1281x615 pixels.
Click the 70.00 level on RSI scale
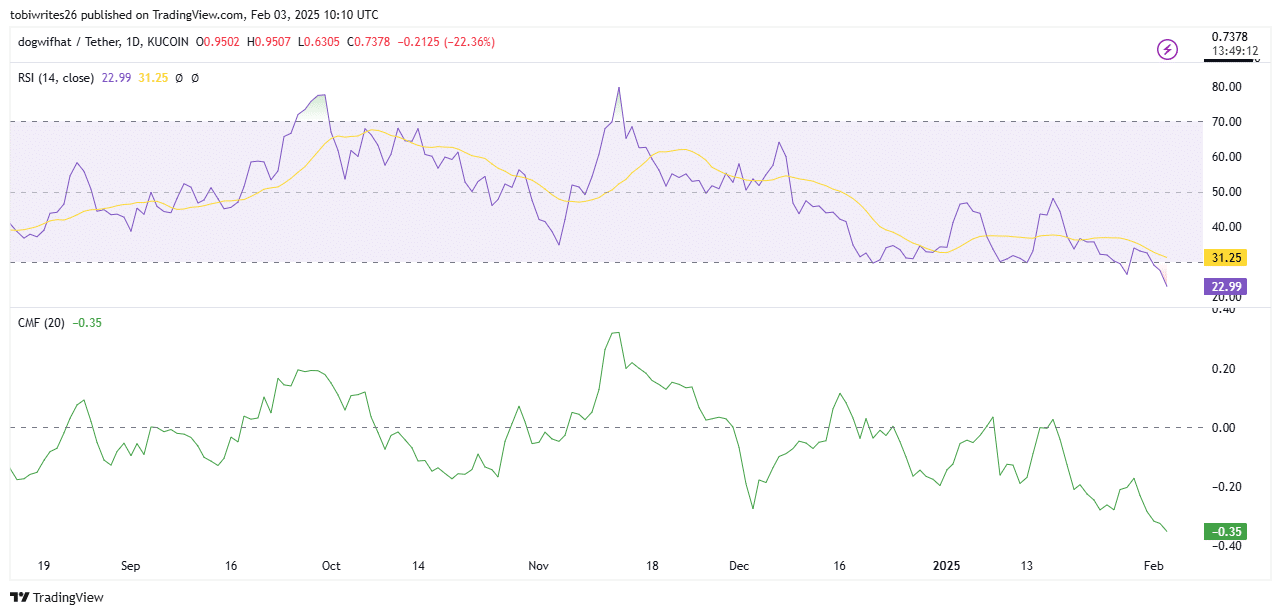[1225, 122]
